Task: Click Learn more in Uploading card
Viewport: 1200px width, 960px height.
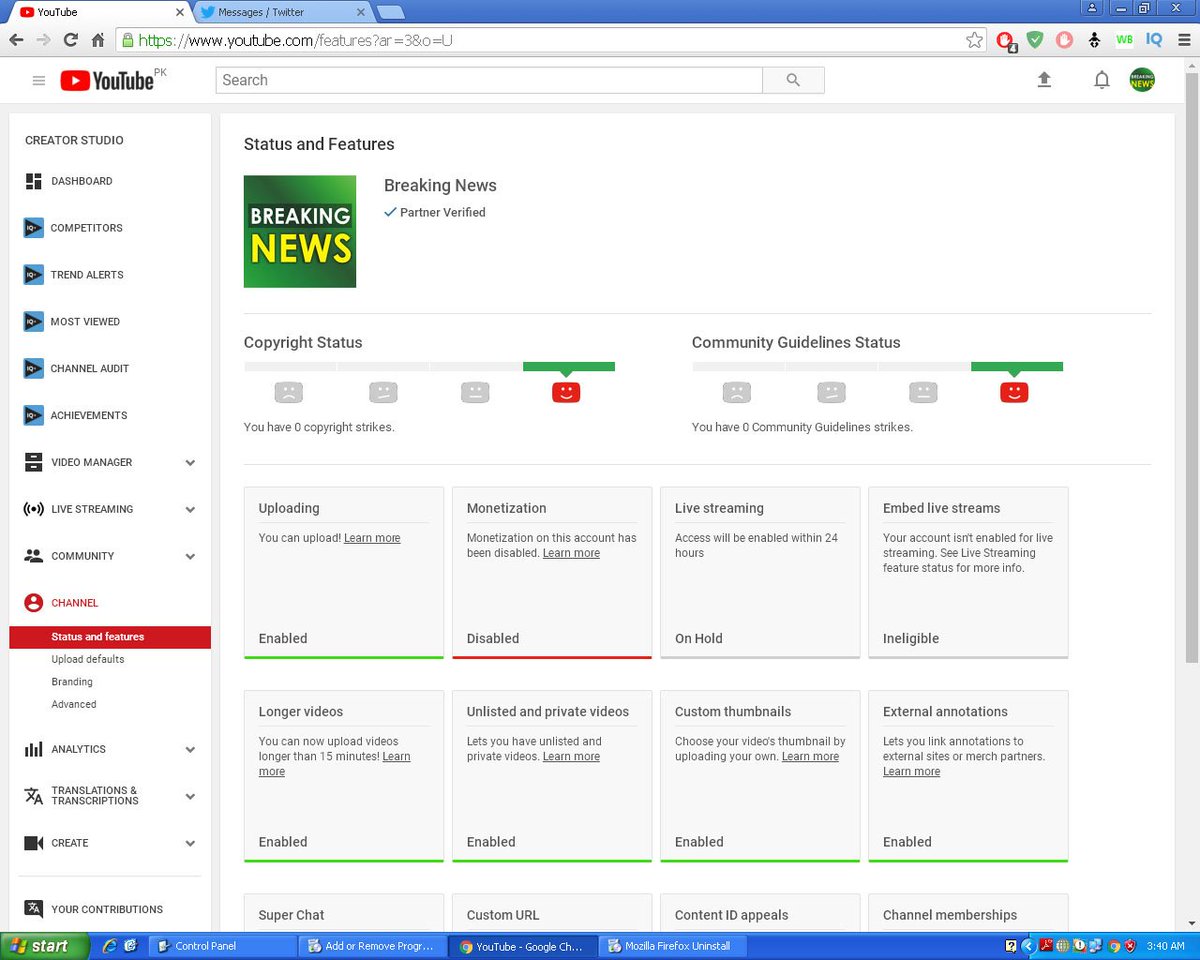Action: point(372,538)
